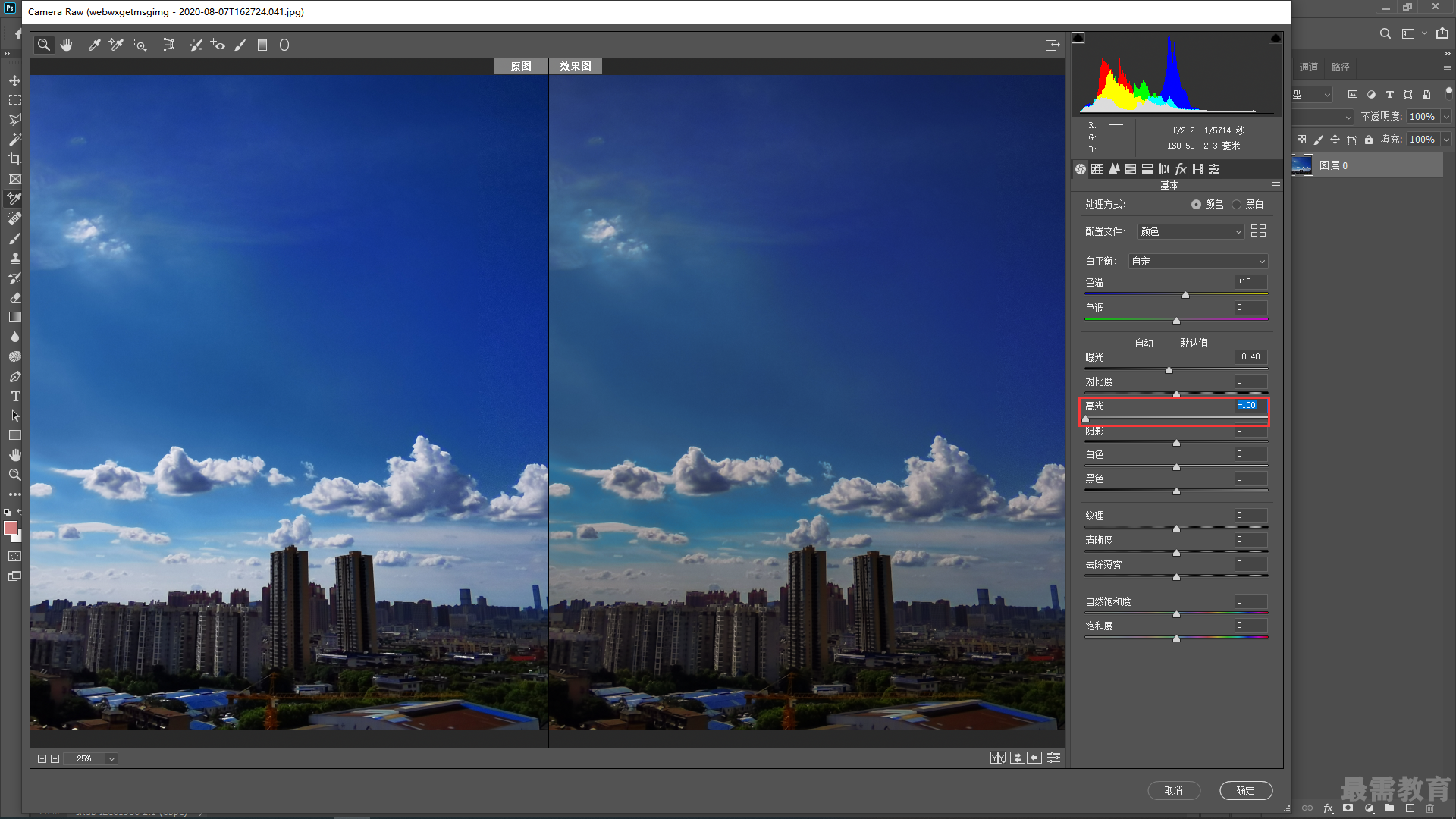
Task: Click the 曝光 value field showing -0.40
Action: 1251,356
